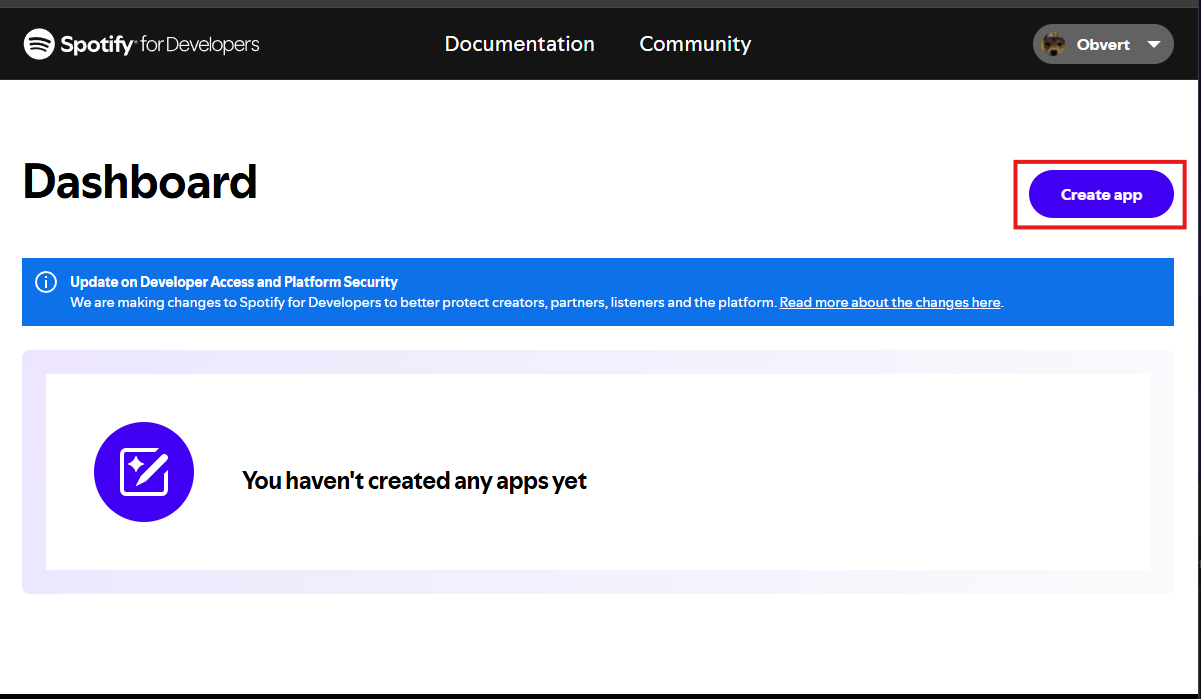
Task: Open the Community section
Action: point(695,44)
